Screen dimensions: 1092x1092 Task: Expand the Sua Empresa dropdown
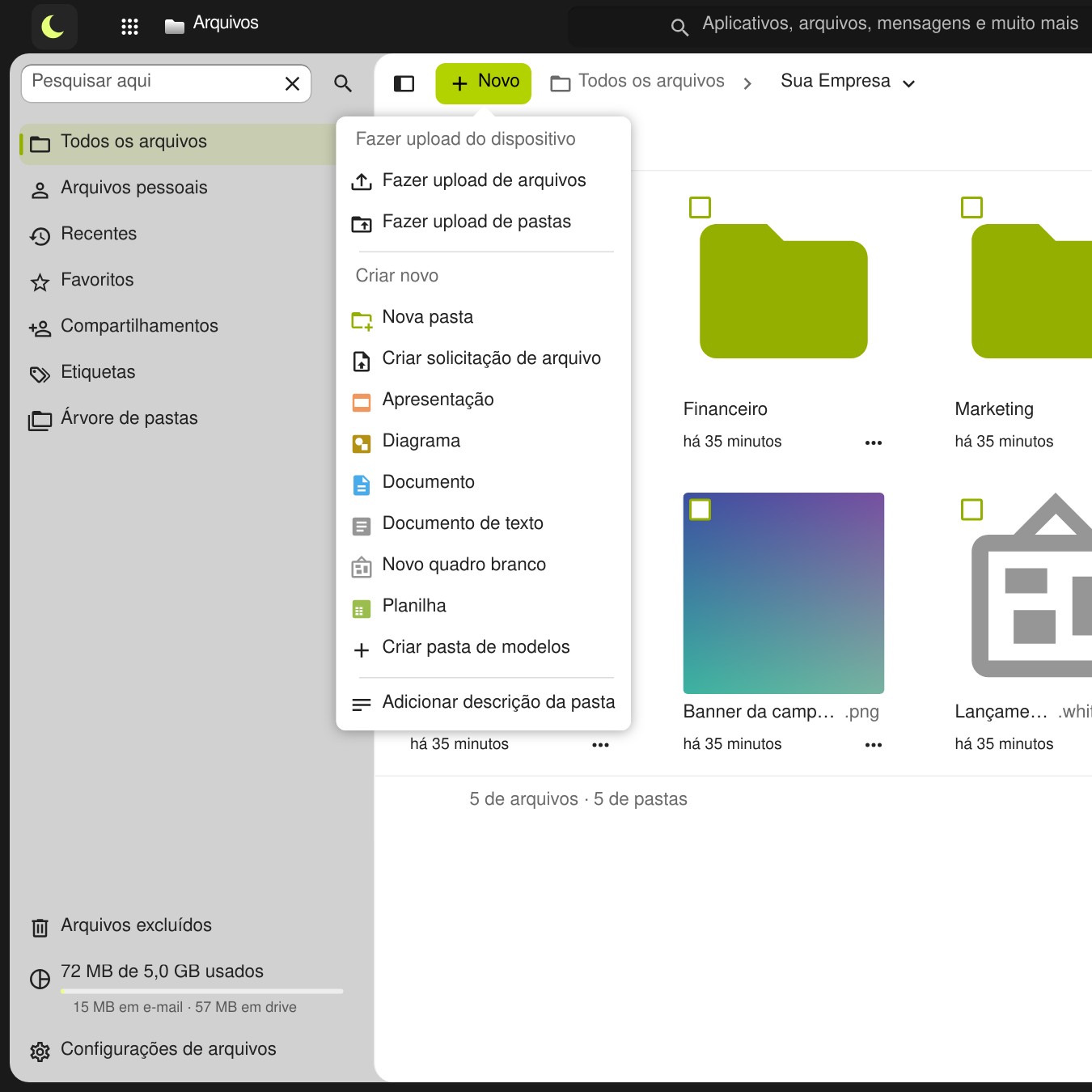(848, 82)
